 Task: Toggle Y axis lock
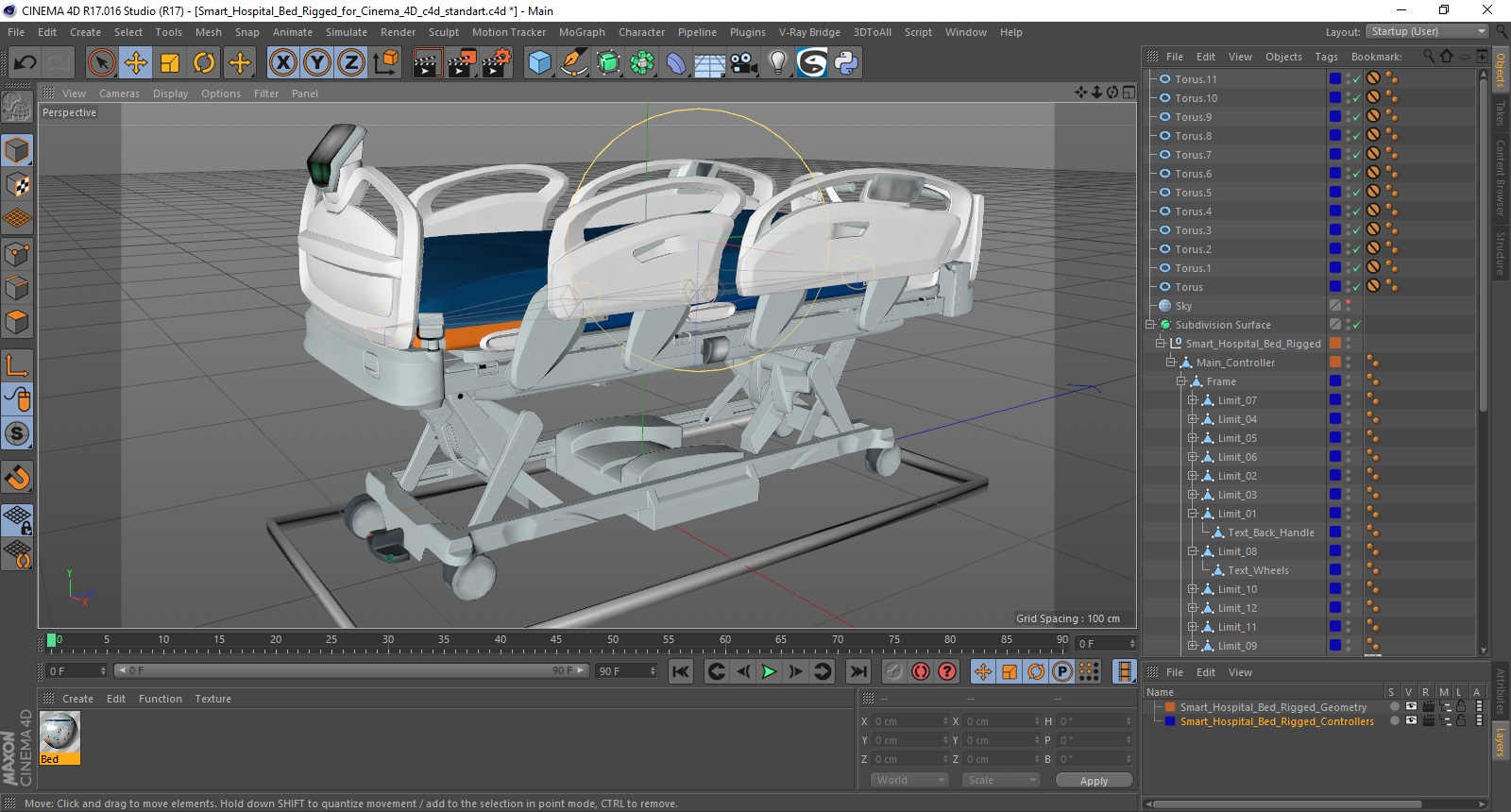tap(317, 63)
